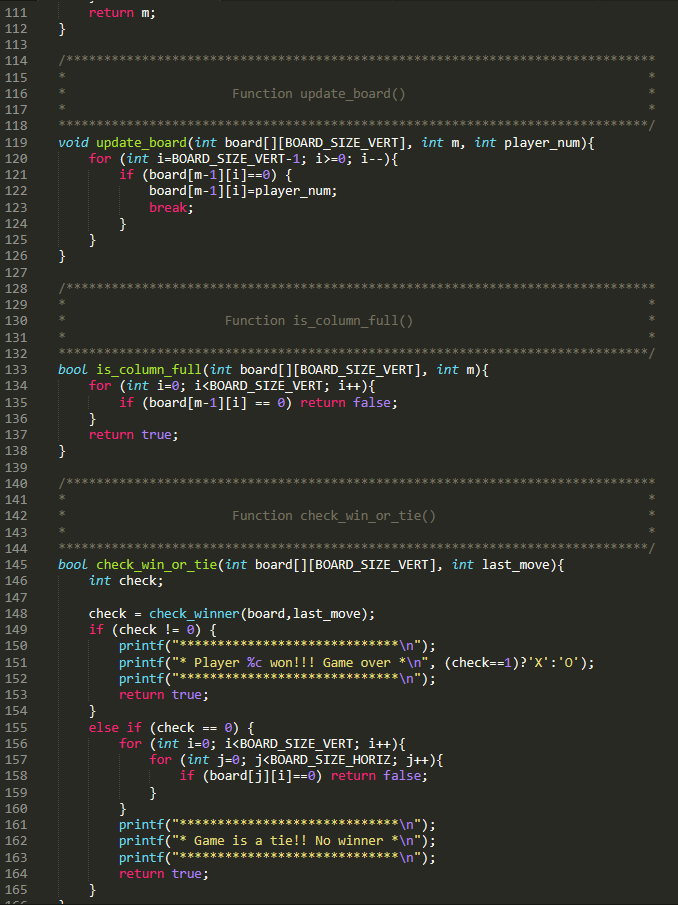Click the check_winner function call

(x=194, y=614)
